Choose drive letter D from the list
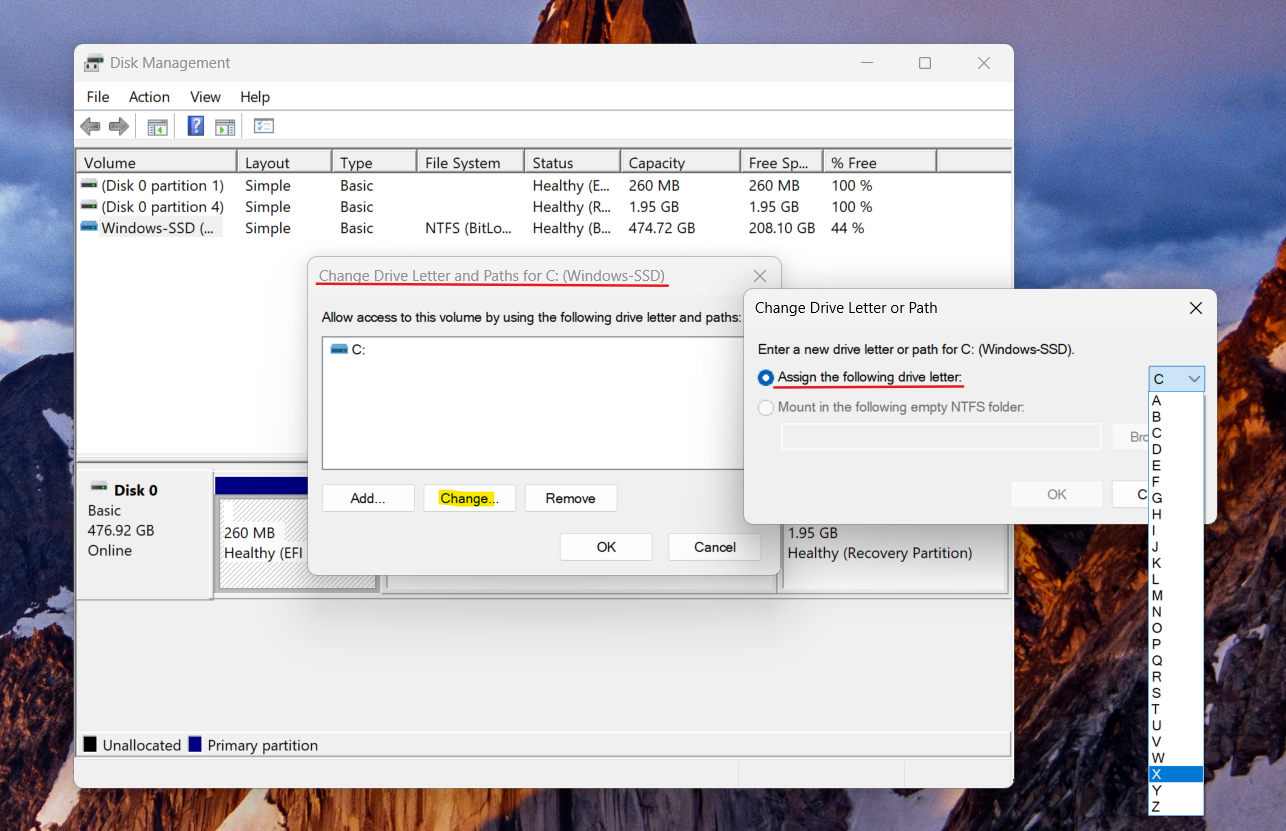1286x831 pixels. click(x=1176, y=449)
